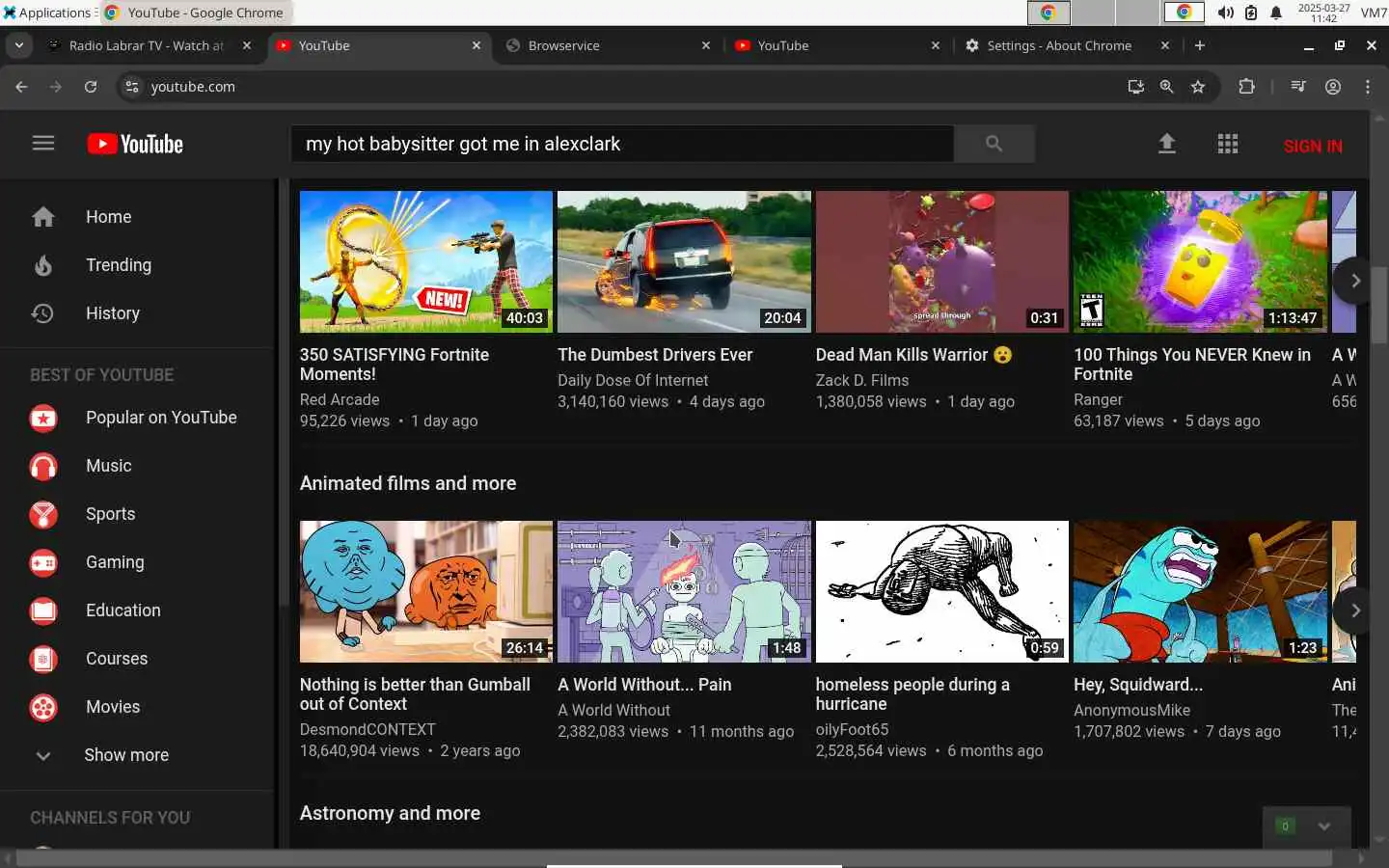The image size is (1389, 868).
Task: Advance the Animated films row with next arrow
Action: [x=1353, y=610]
